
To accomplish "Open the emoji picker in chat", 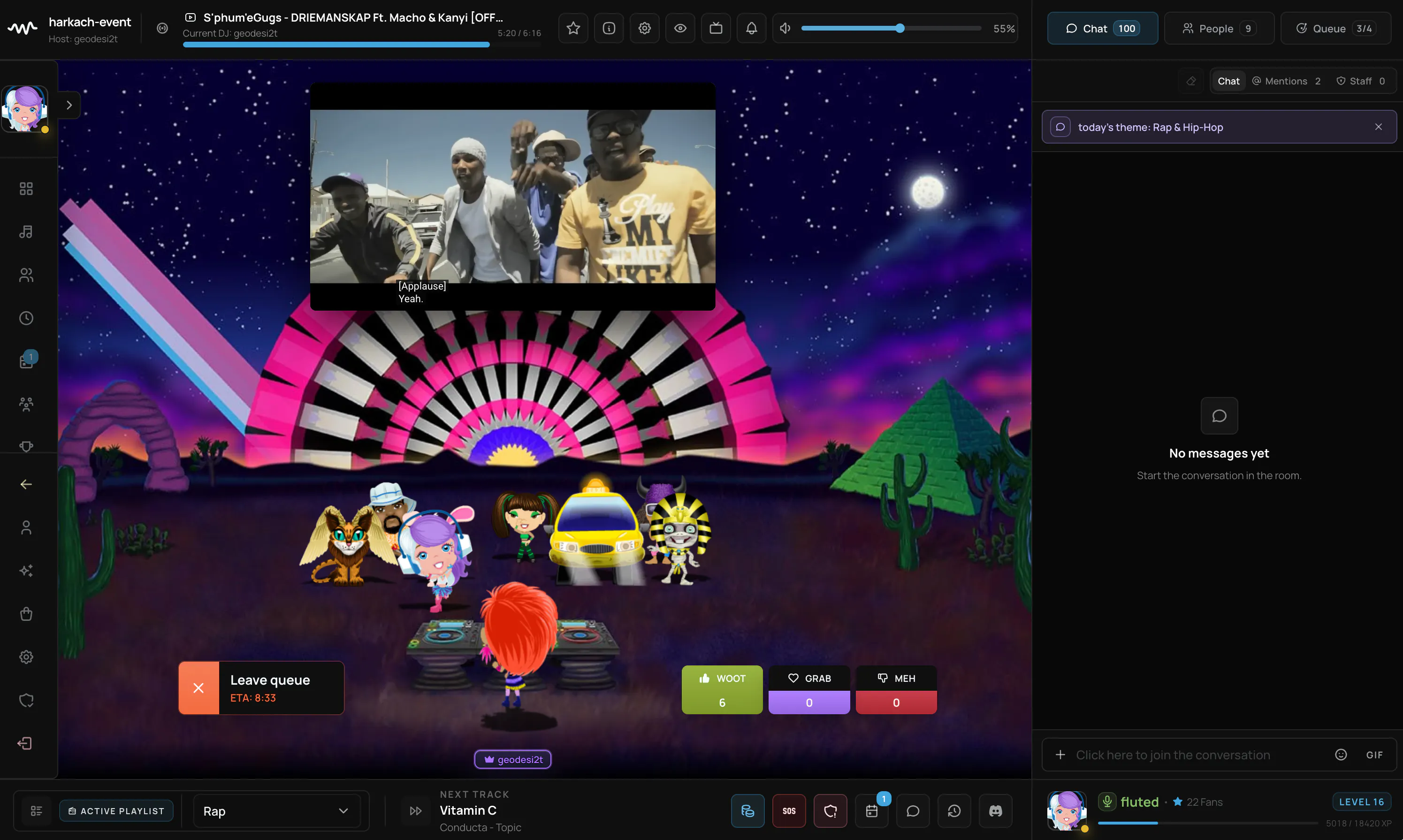I will click(x=1341, y=755).
